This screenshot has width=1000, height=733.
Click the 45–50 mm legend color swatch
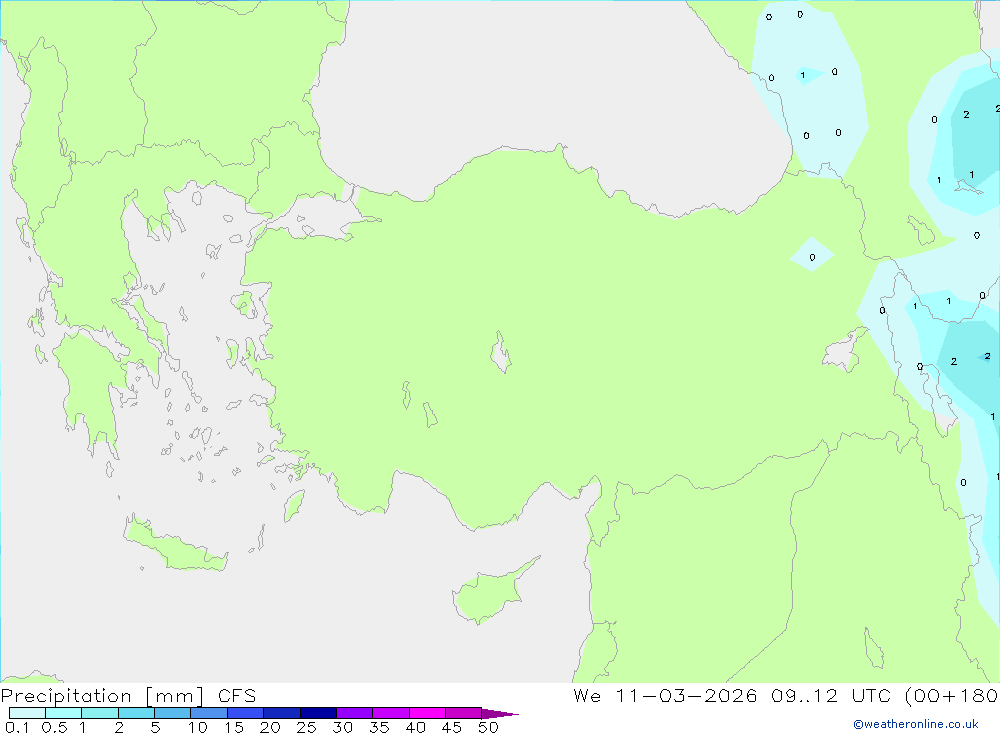[x=464, y=713]
